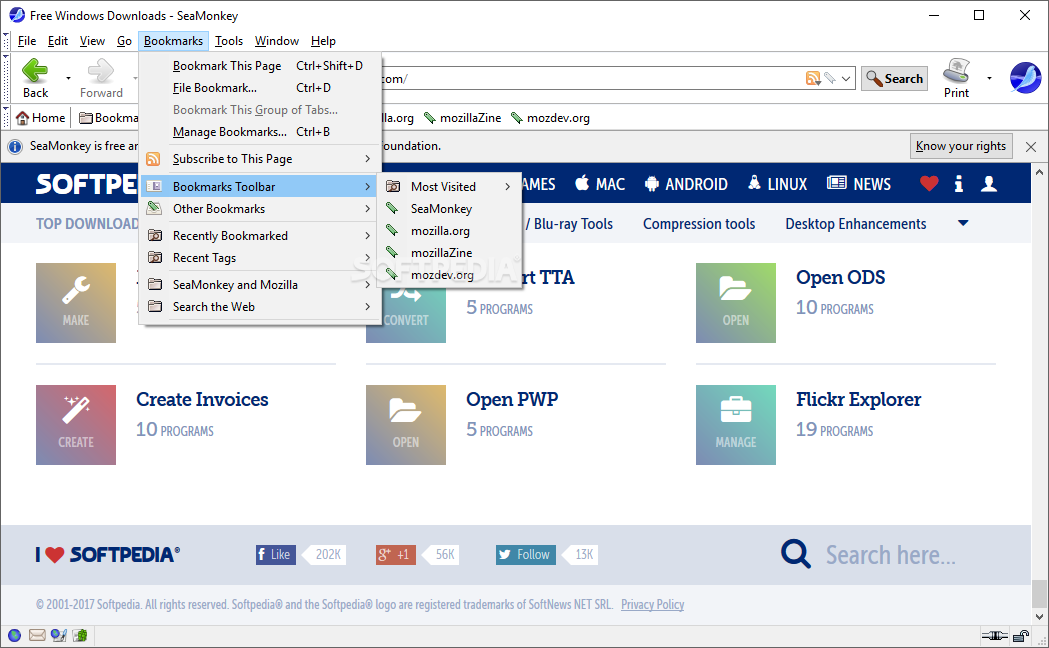Open the Privacy Policy link
This screenshot has width=1049, height=648.
pos(652,605)
